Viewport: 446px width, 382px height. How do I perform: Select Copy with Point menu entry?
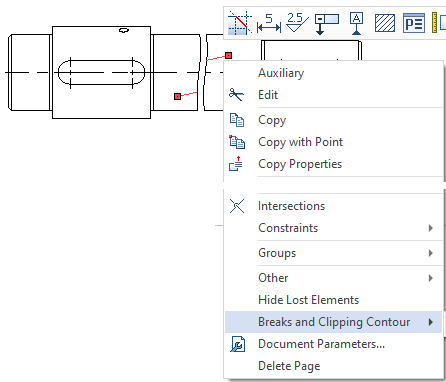click(334, 142)
